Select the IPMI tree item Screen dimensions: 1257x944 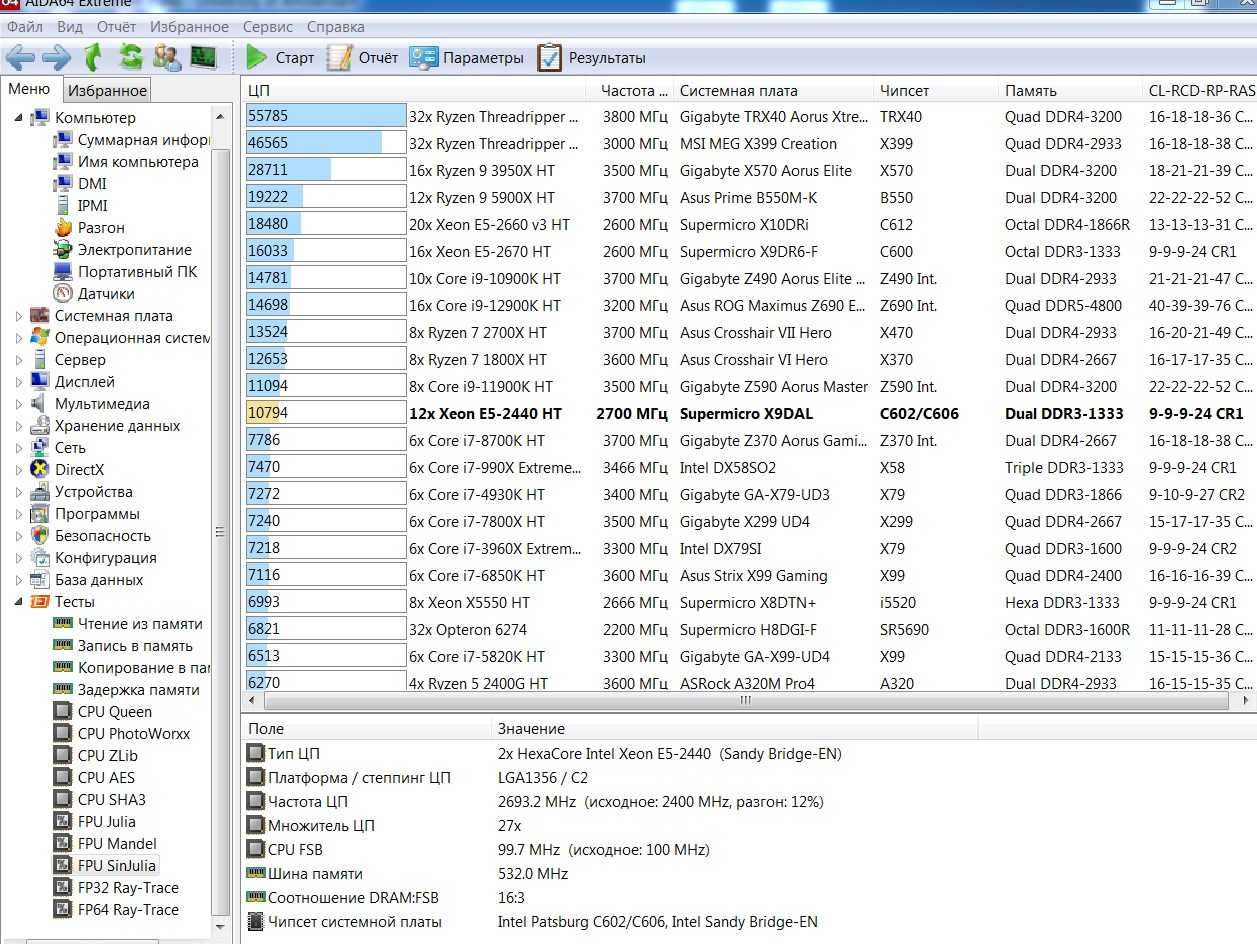coord(92,206)
